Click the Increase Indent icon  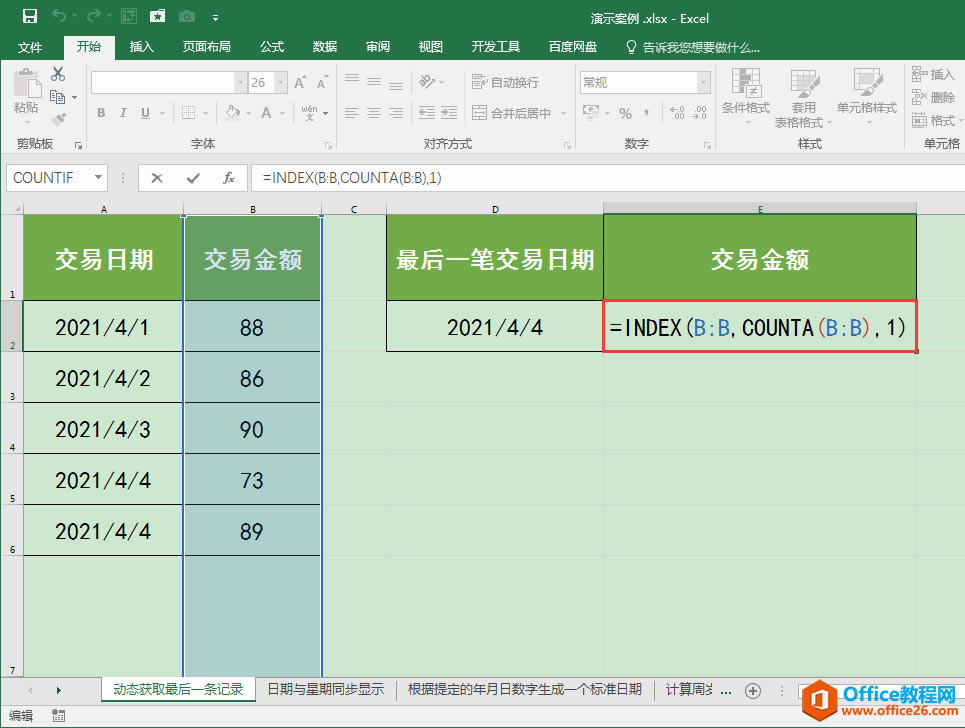click(449, 113)
